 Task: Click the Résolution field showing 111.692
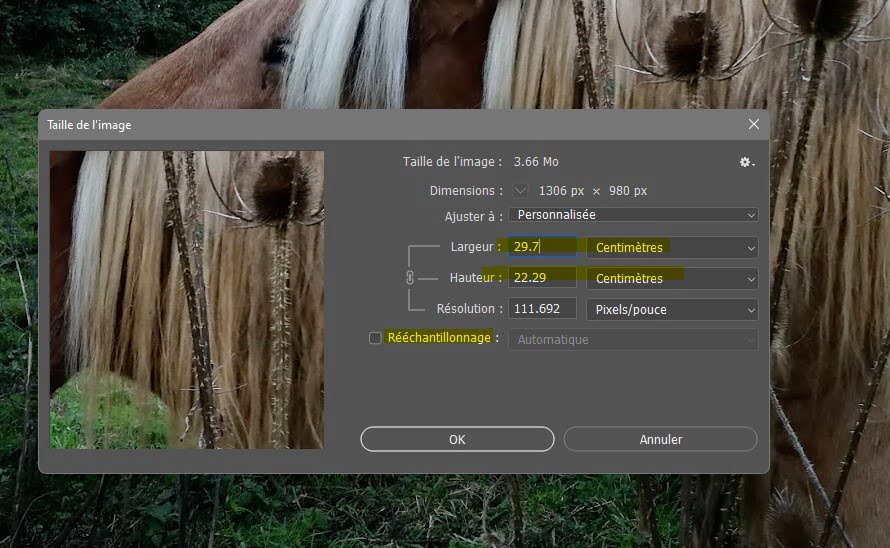[x=542, y=309]
